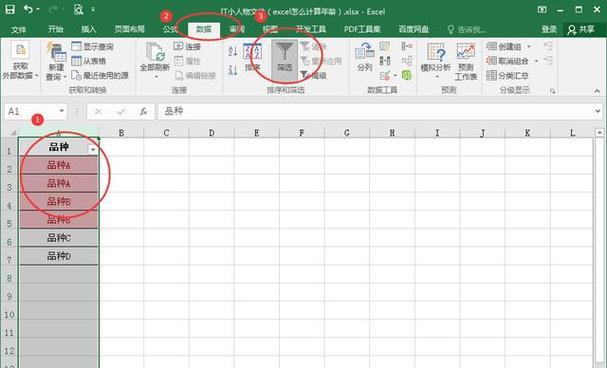
Task: Open the 排序 (Sort) dialog
Action: click(x=252, y=58)
